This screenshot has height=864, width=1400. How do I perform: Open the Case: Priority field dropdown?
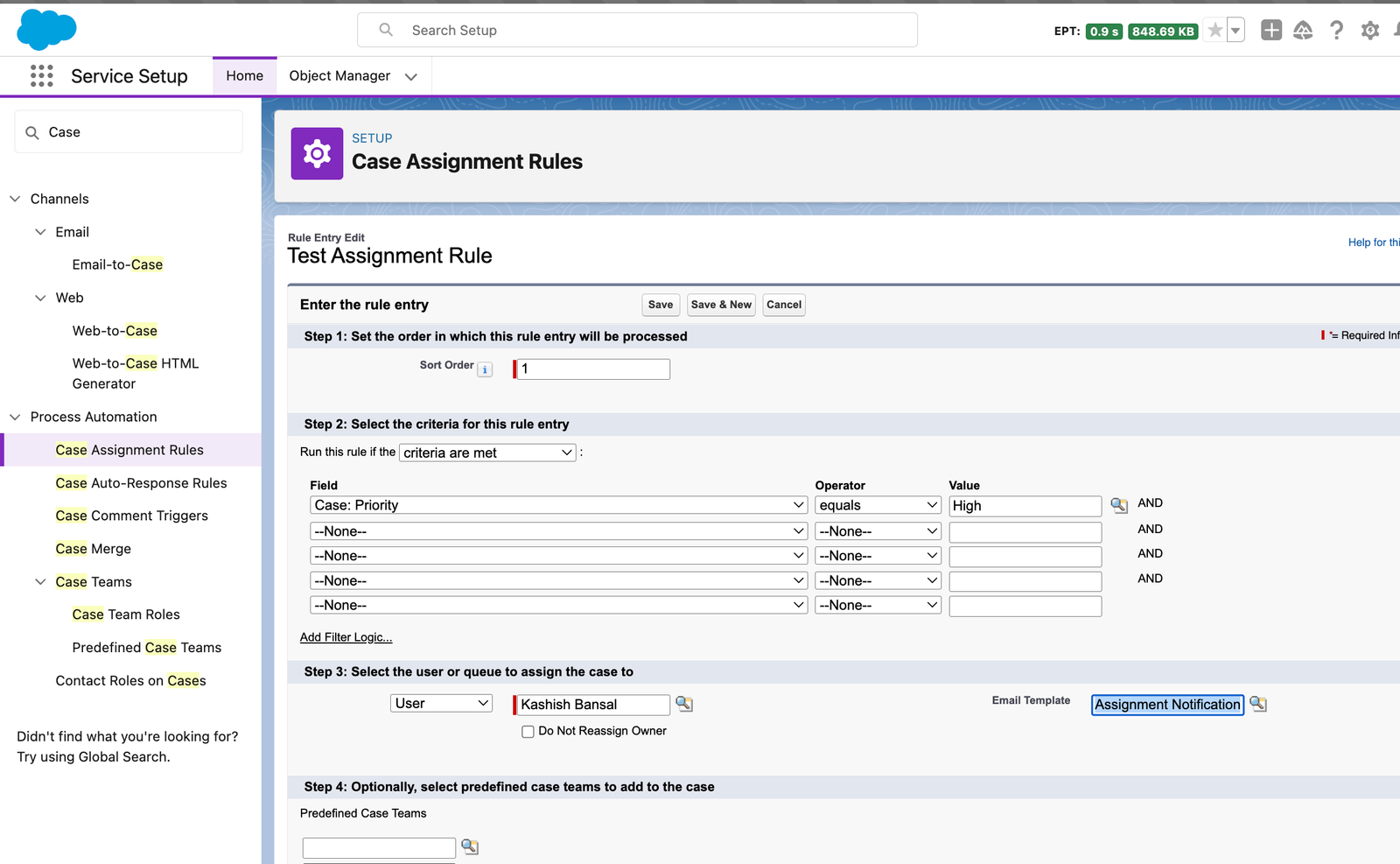[x=558, y=505]
